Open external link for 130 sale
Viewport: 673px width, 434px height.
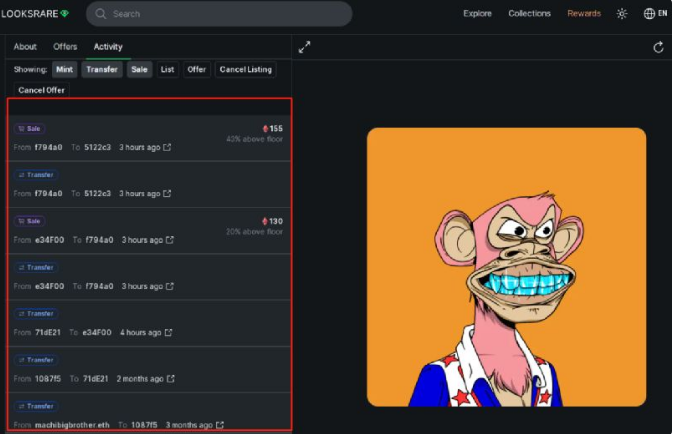170,240
